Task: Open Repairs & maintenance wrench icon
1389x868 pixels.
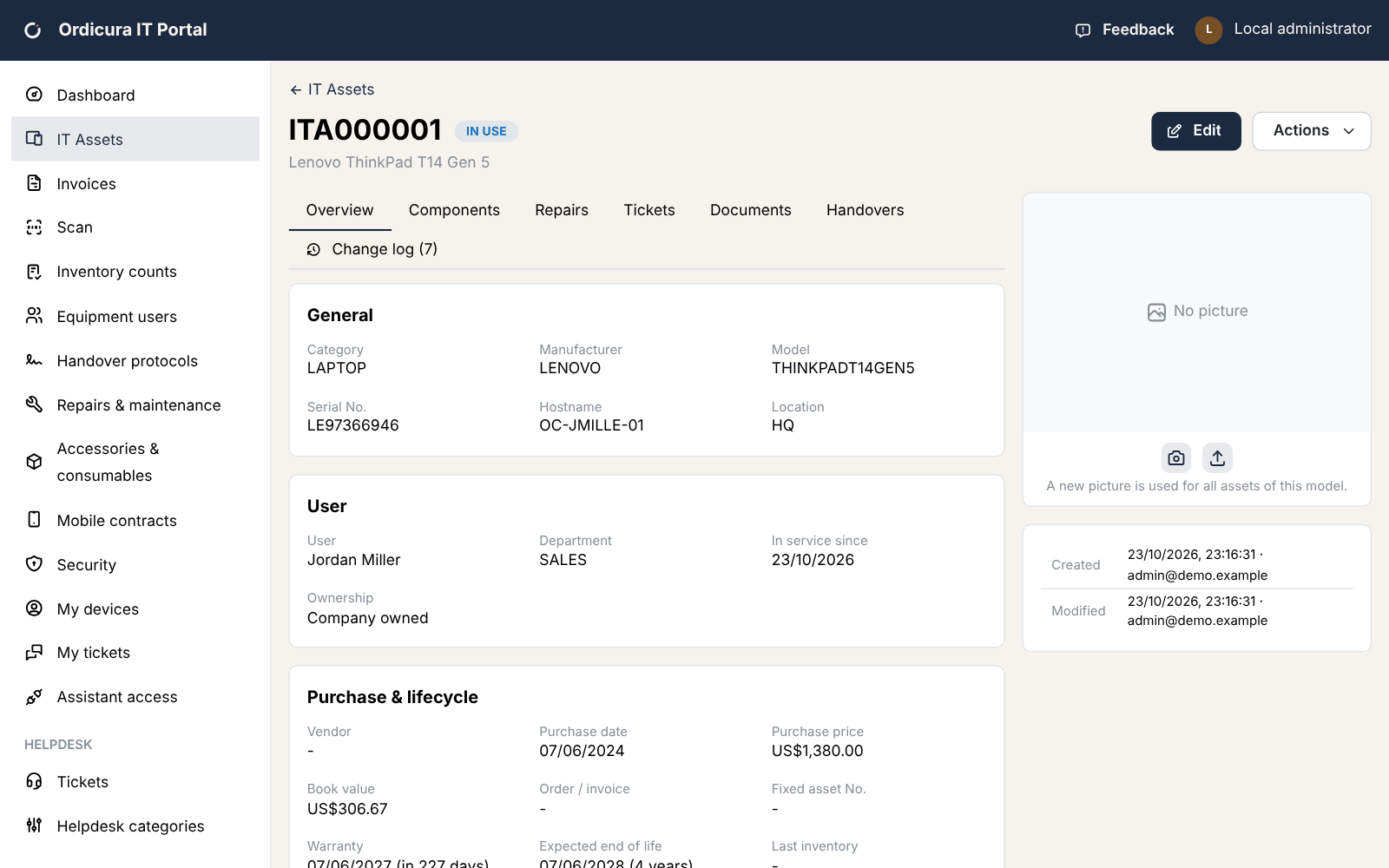Action: click(x=34, y=404)
